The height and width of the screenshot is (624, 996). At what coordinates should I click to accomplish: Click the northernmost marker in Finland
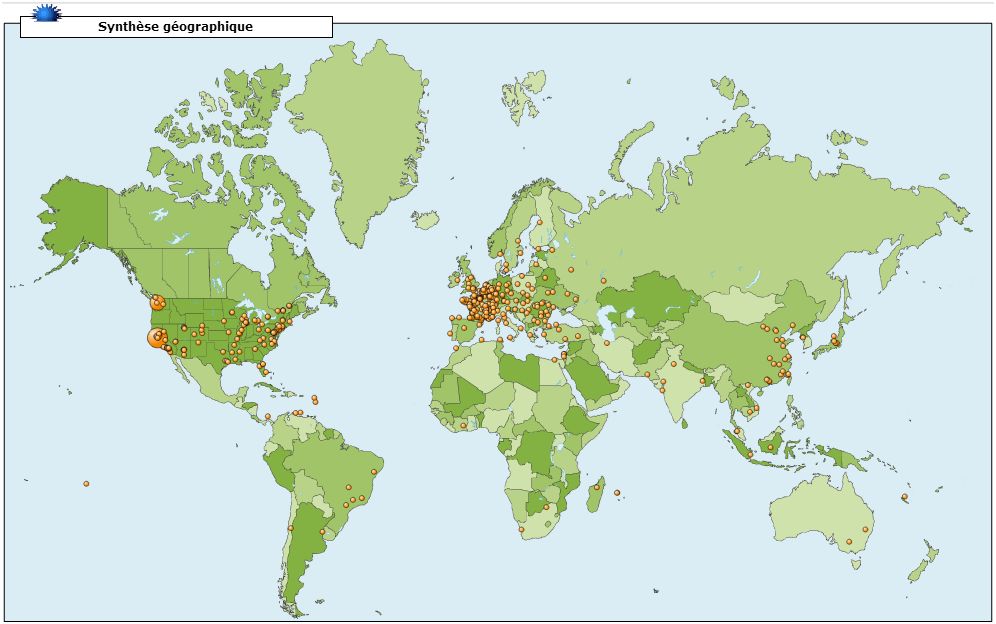pyautogui.click(x=539, y=222)
